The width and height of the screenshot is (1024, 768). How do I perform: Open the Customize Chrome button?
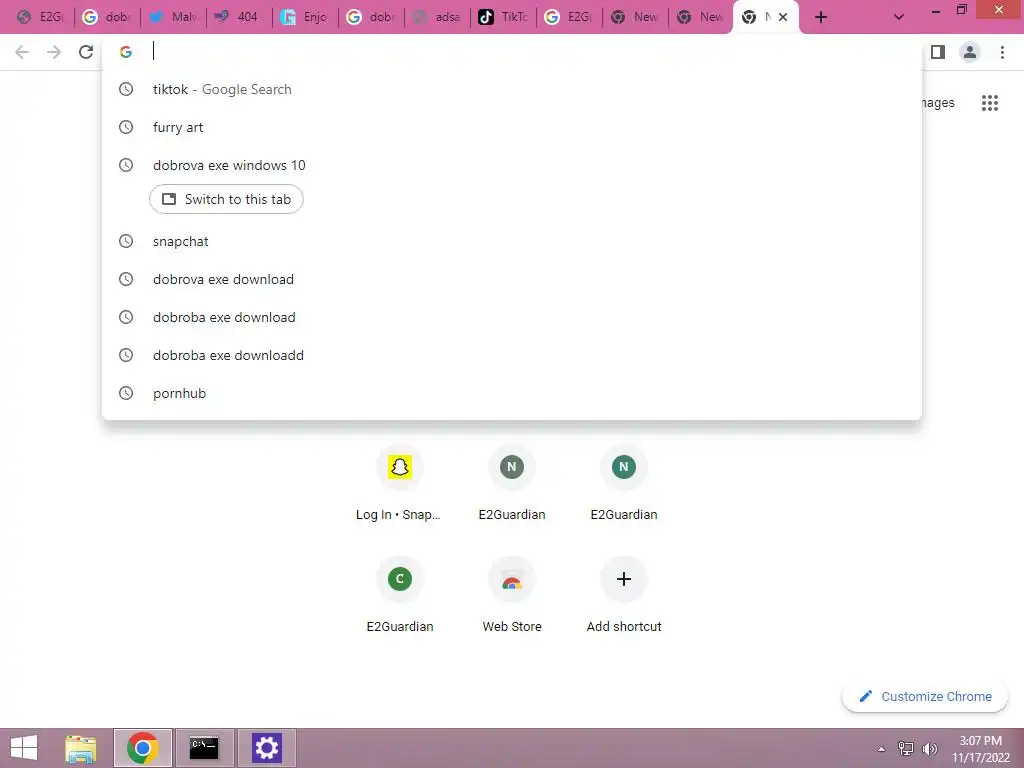(925, 697)
